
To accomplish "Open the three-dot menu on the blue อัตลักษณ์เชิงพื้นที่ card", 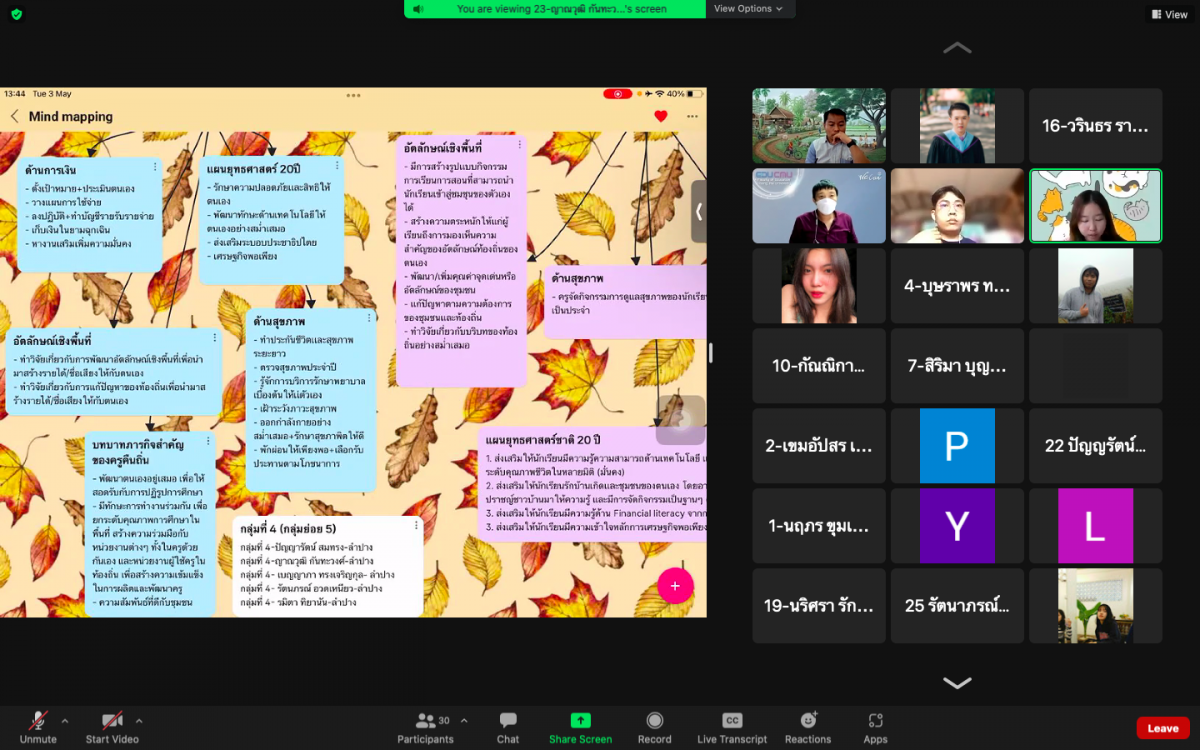I will (x=214, y=339).
